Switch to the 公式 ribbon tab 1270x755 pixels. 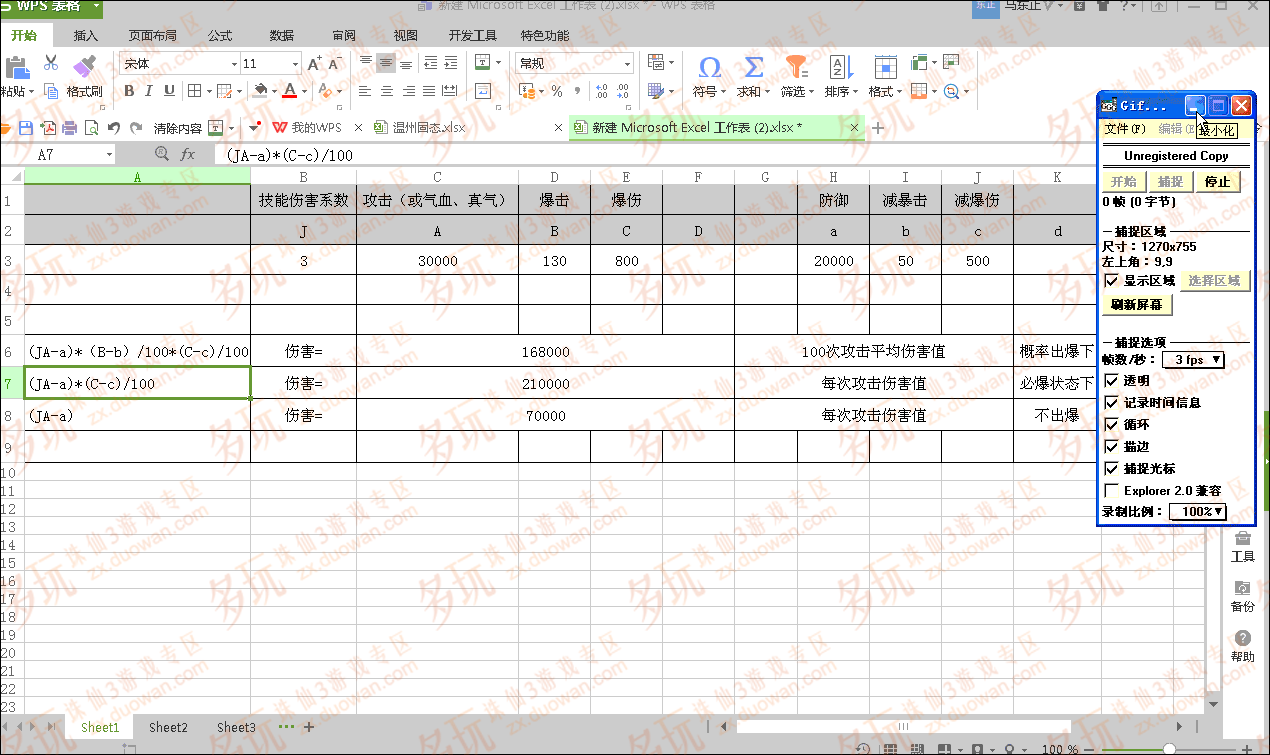coord(219,36)
